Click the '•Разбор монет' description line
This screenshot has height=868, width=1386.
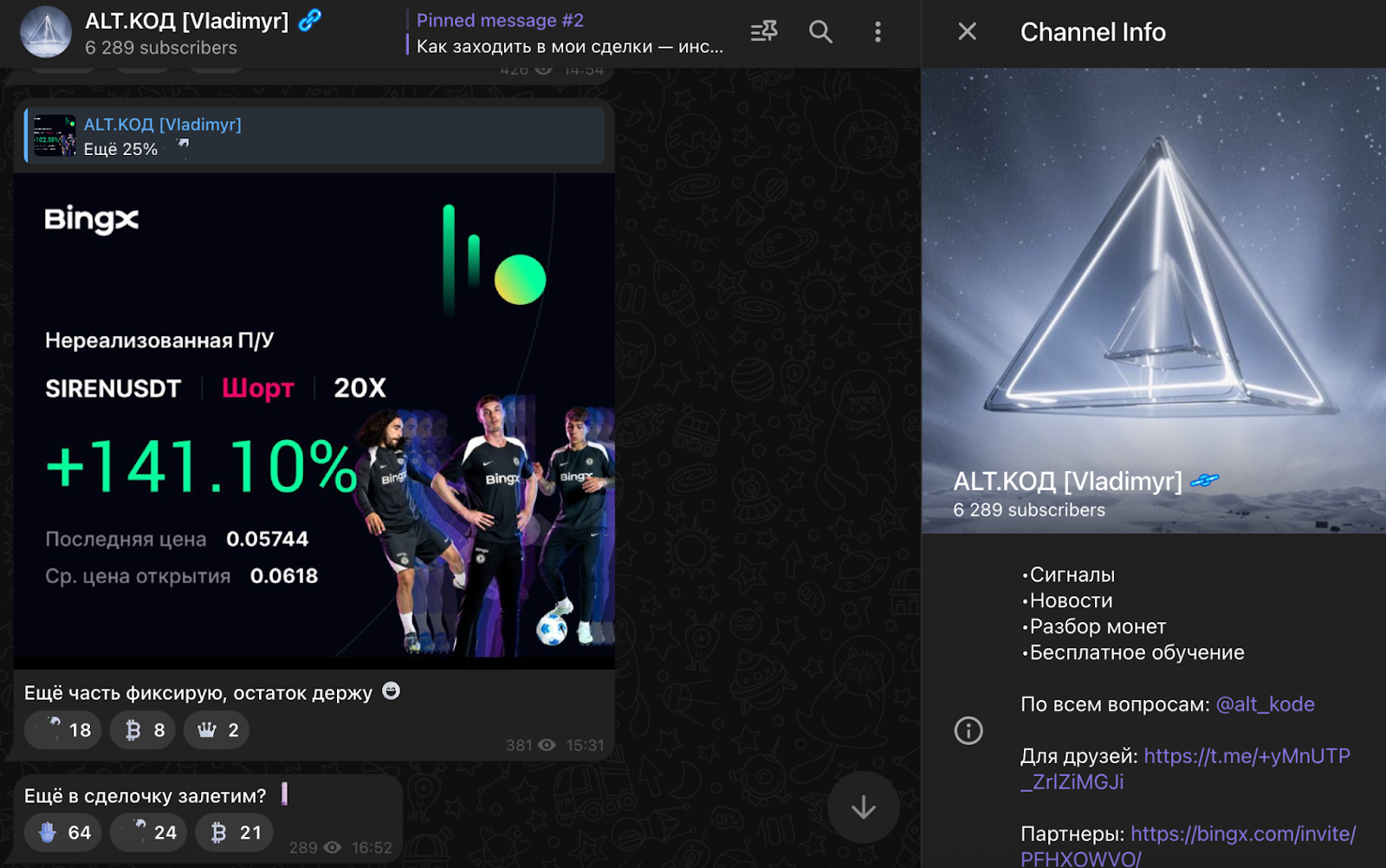tap(1093, 627)
